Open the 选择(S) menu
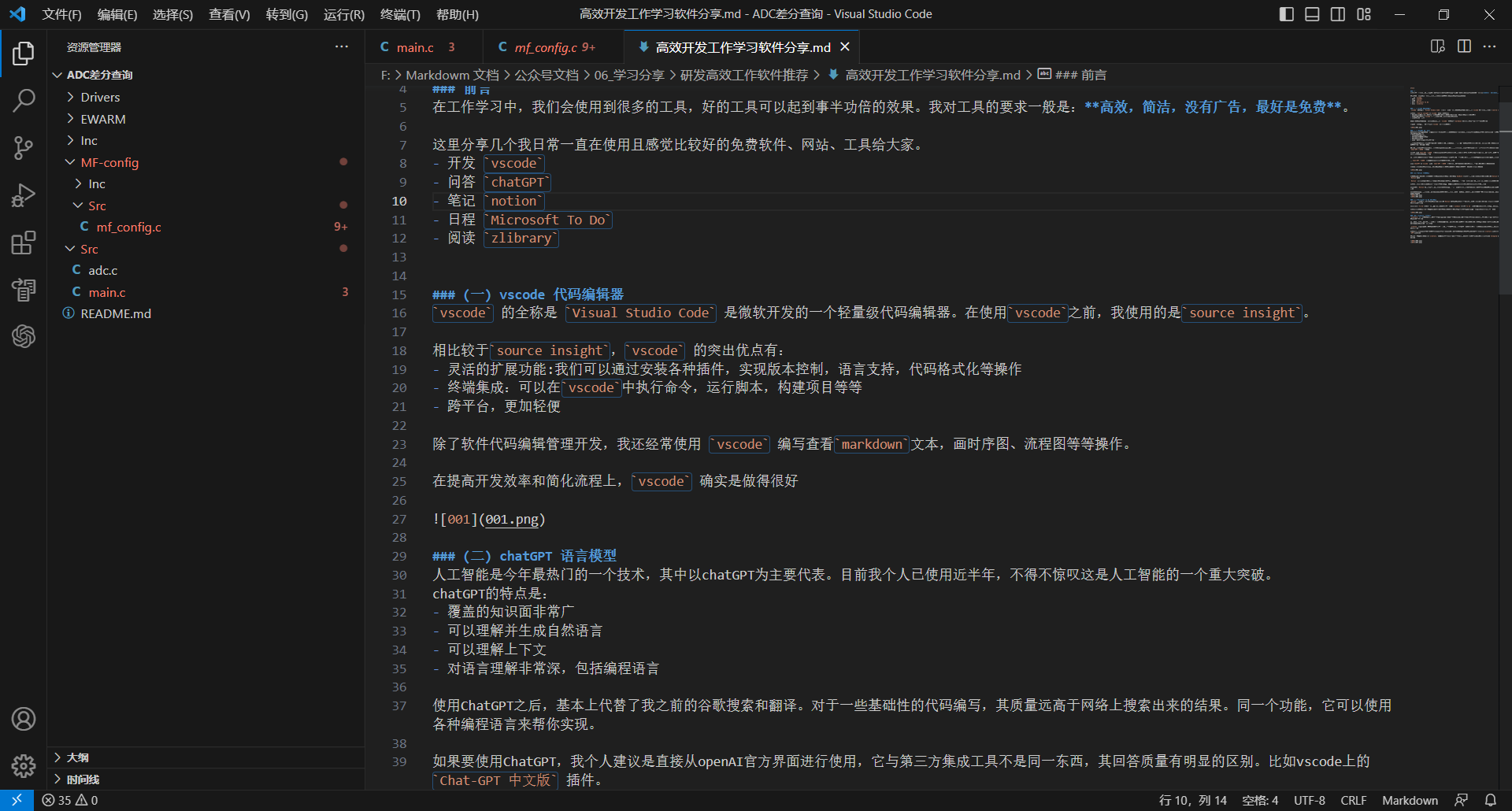Image resolution: width=1512 pixels, height=811 pixels. (172, 14)
